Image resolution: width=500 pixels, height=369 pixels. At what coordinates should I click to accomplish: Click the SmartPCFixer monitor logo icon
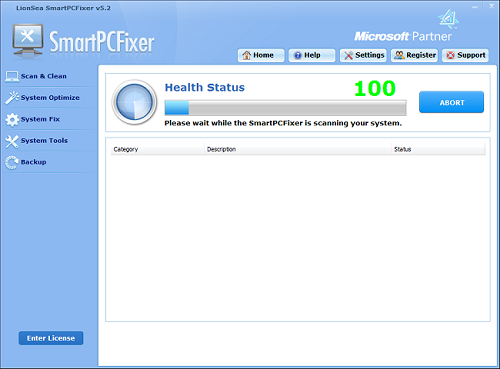click(x=28, y=40)
